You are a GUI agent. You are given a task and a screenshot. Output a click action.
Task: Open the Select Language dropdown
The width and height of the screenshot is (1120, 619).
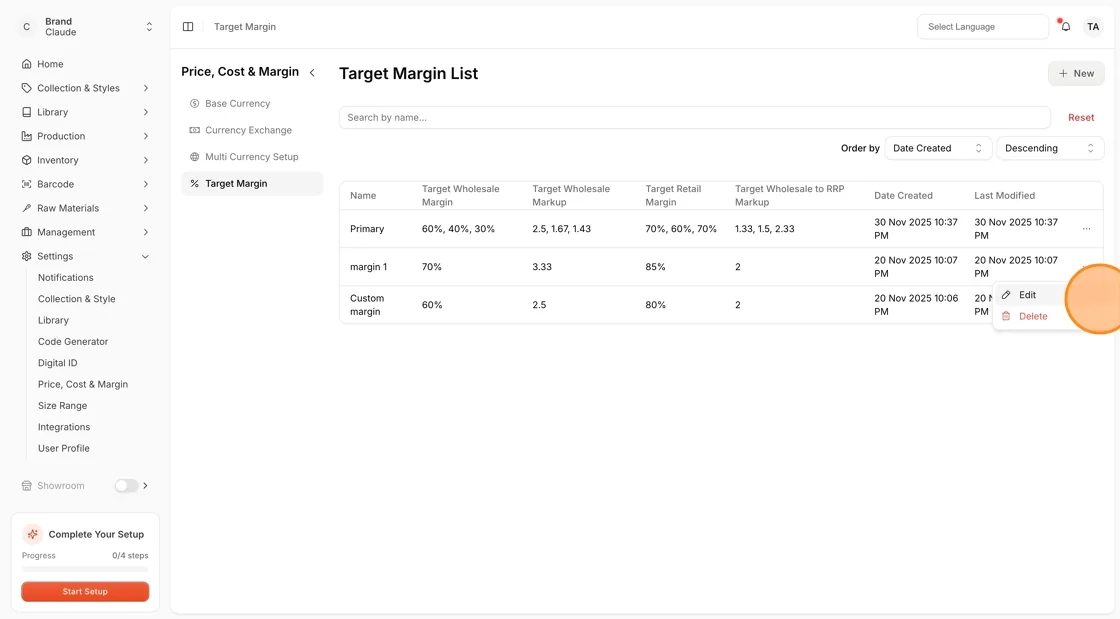pyautogui.click(x=983, y=26)
